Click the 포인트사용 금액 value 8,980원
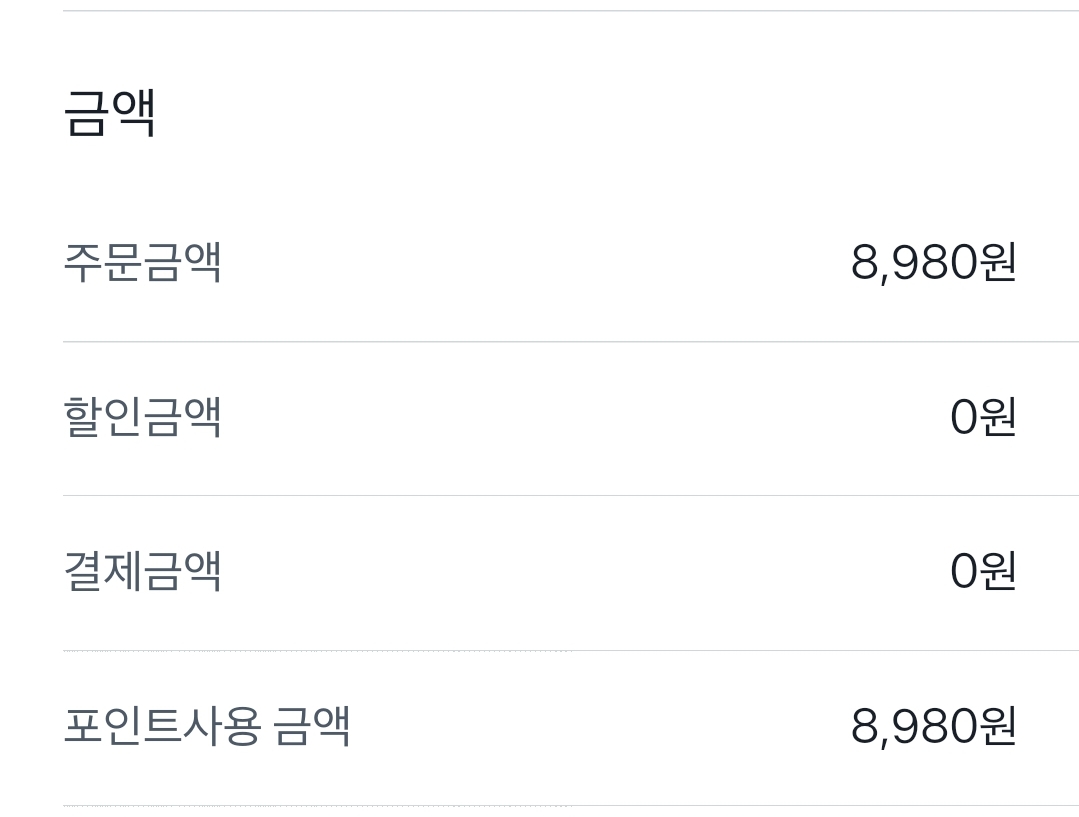The image size is (1079, 817). (933, 727)
